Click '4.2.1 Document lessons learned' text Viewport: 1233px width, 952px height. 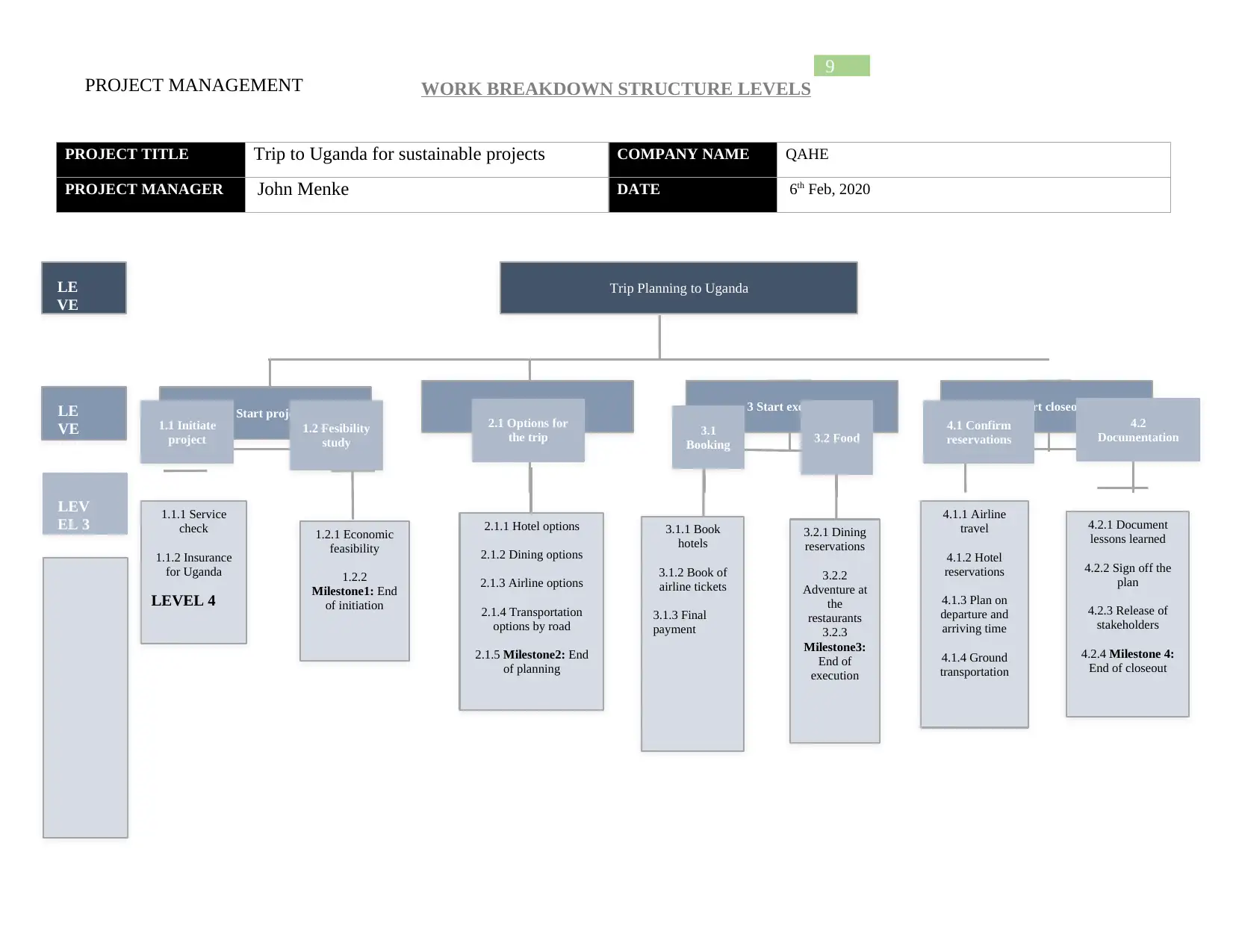tap(1128, 532)
